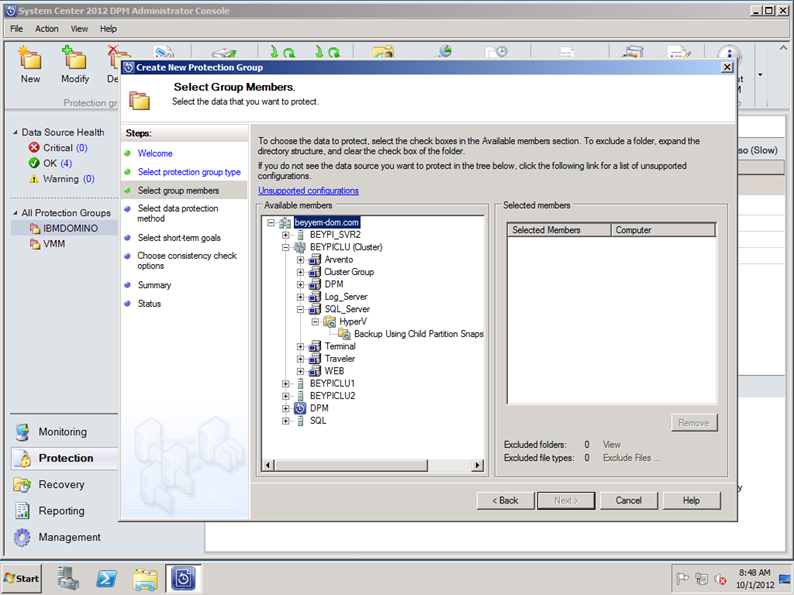This screenshot has height=595, width=794.
Task: Open the Action menu
Action: pos(47,29)
